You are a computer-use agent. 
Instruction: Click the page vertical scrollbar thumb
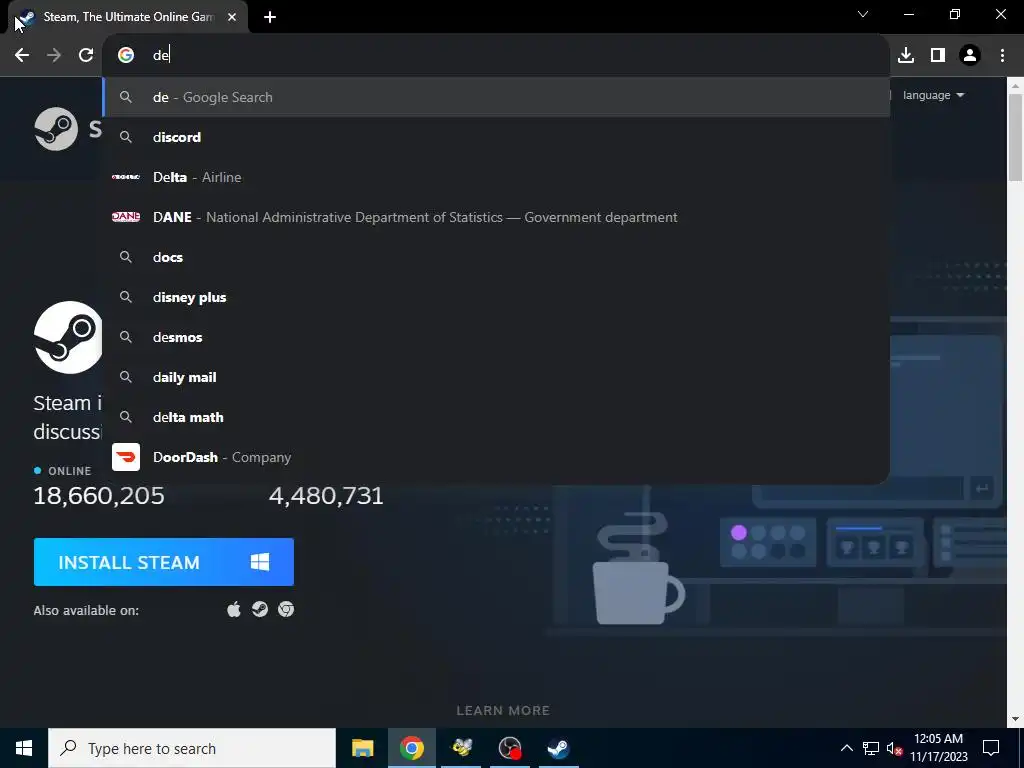pos(1016,137)
